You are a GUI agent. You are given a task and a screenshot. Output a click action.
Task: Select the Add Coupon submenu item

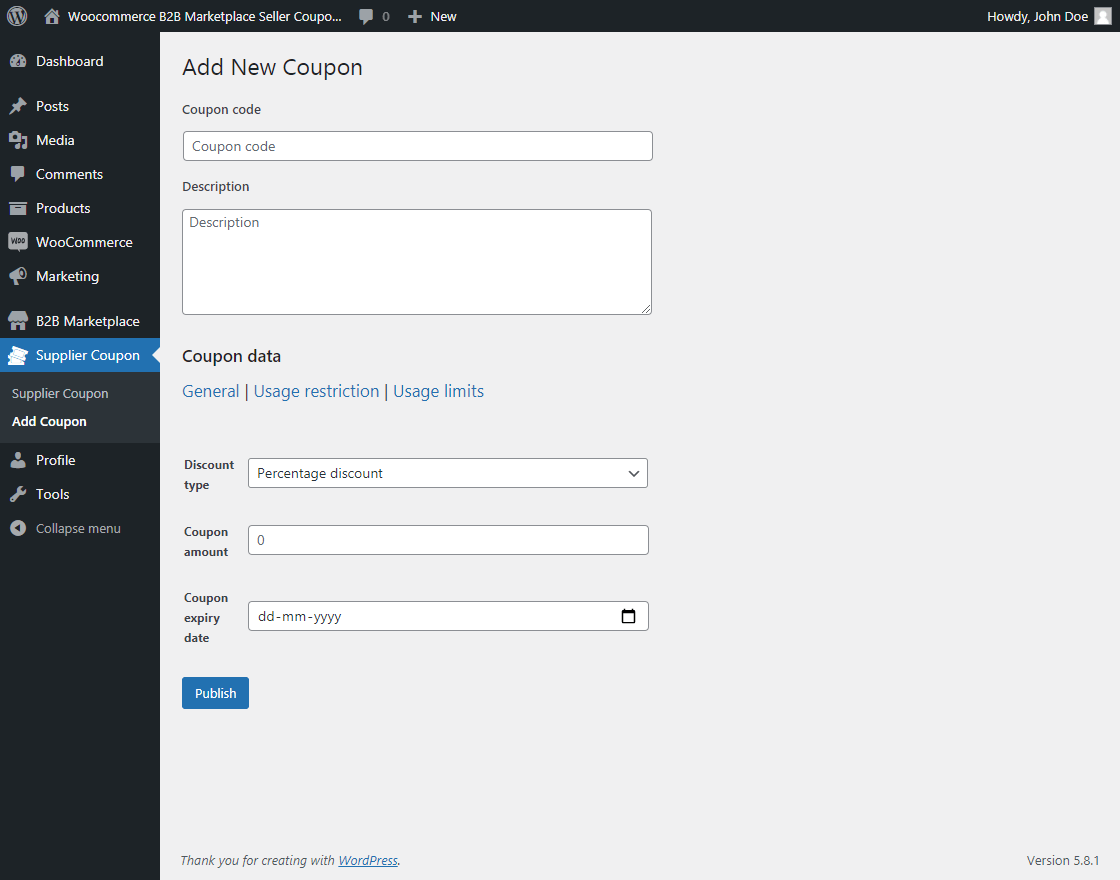click(49, 421)
